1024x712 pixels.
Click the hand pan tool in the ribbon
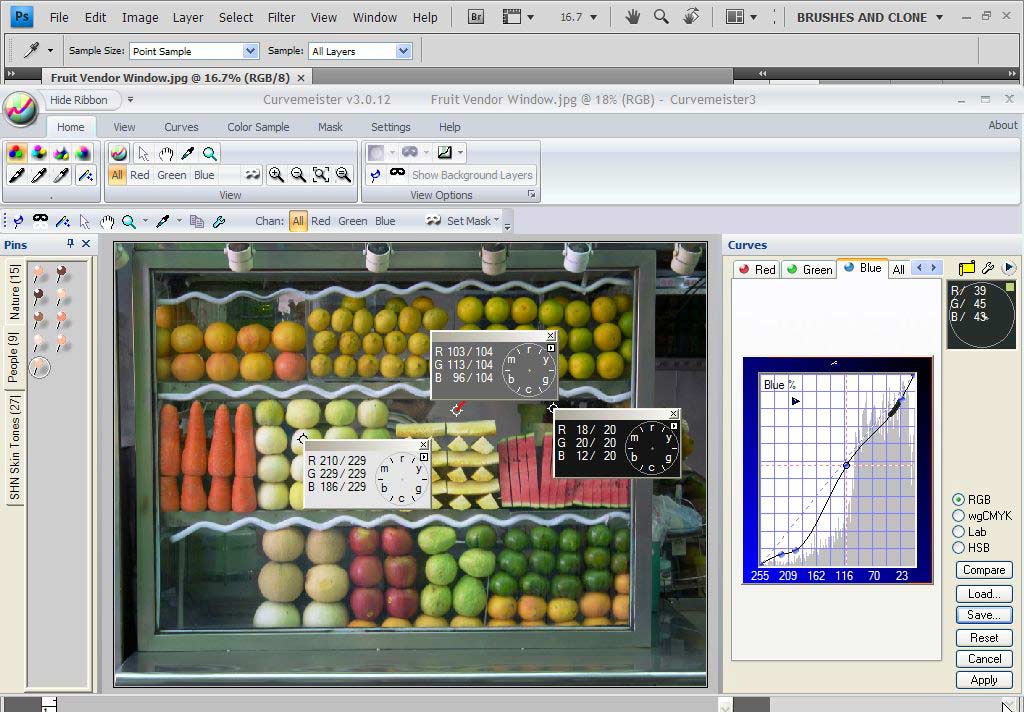coord(166,154)
